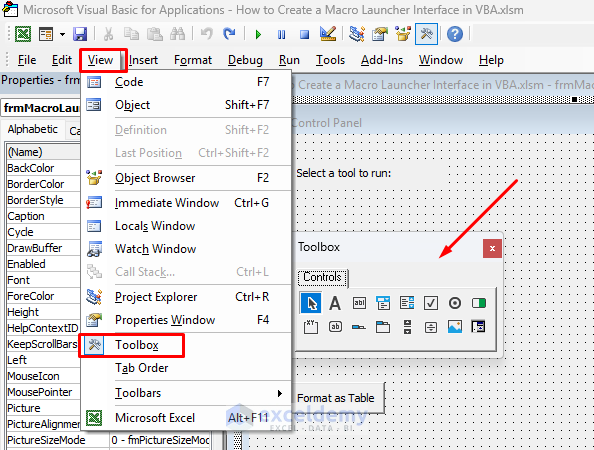Pick Select Objects arrow tool
The image size is (594, 450).
click(x=311, y=303)
